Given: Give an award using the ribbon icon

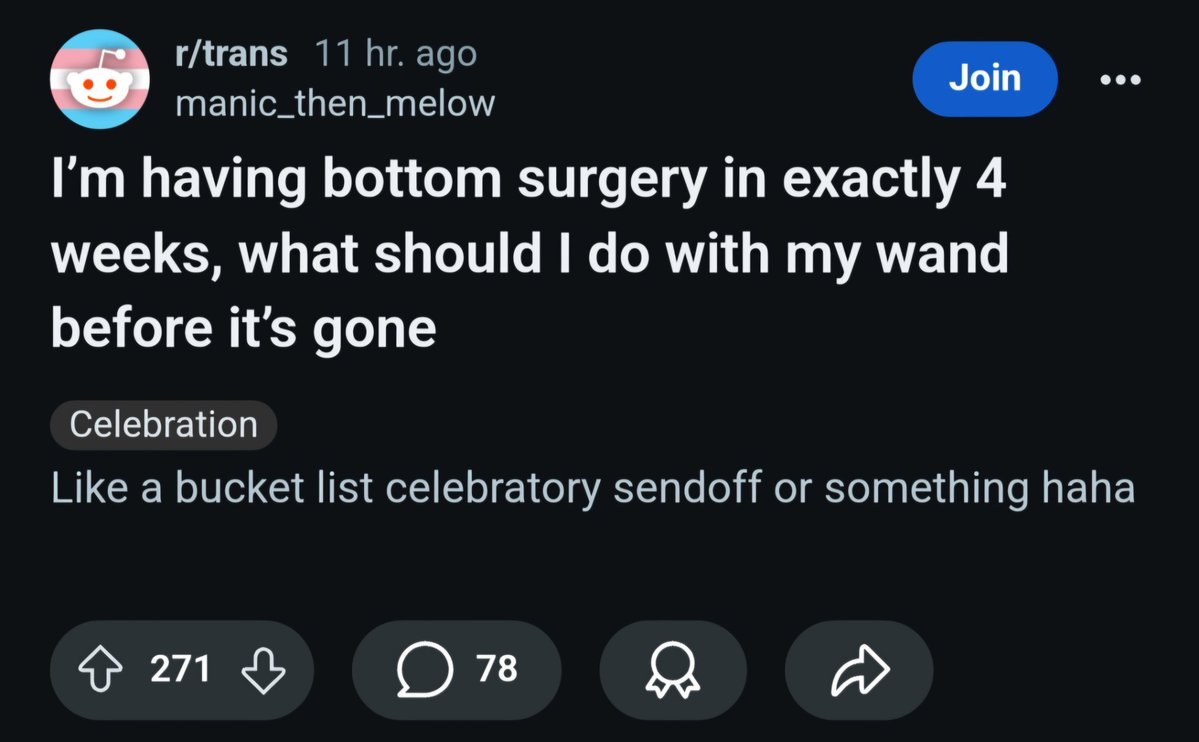Looking at the screenshot, I should point(672,670).
